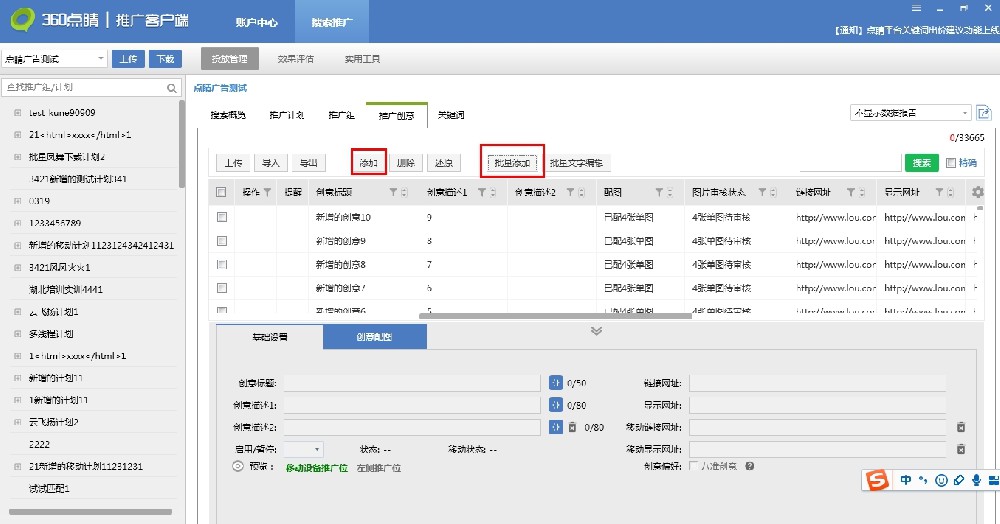
Task: Click the 导出 button in the toolbar
Action: tap(309, 163)
